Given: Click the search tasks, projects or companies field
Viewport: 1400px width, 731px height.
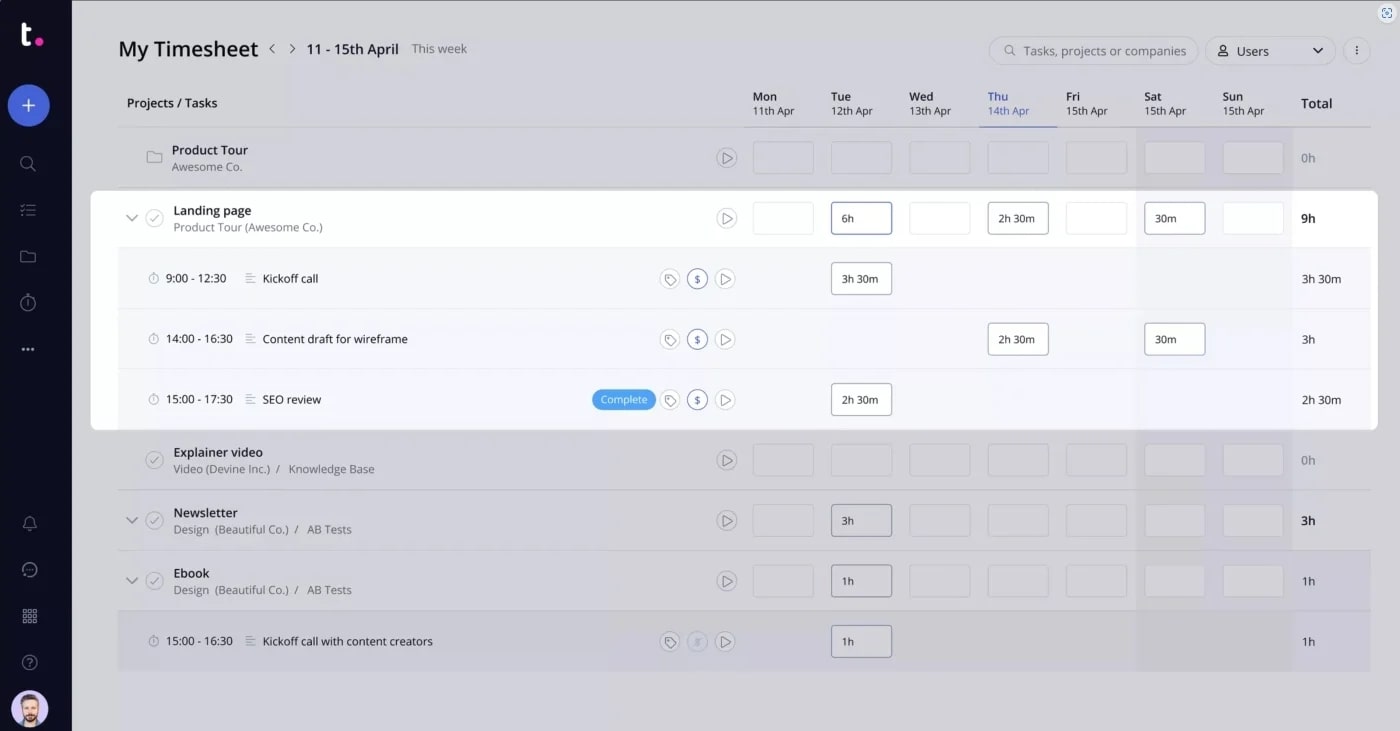Looking at the screenshot, I should [x=1093, y=51].
